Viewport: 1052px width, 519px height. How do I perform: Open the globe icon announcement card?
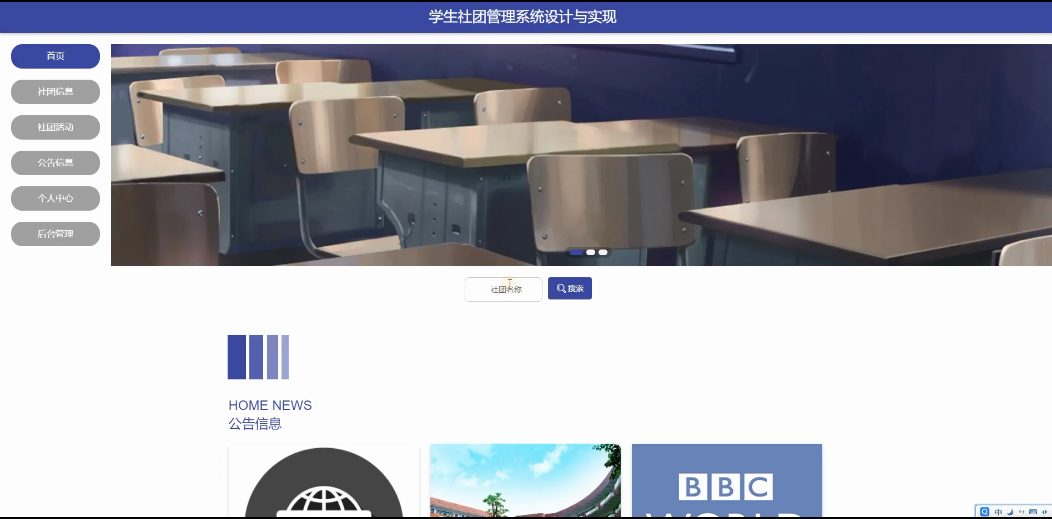click(323, 480)
